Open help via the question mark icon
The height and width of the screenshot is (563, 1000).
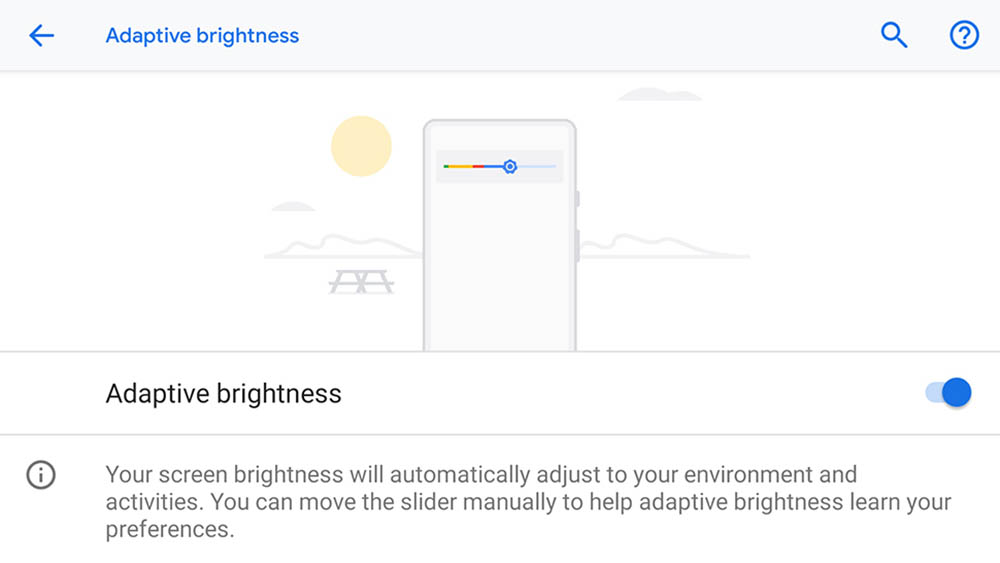pos(963,36)
